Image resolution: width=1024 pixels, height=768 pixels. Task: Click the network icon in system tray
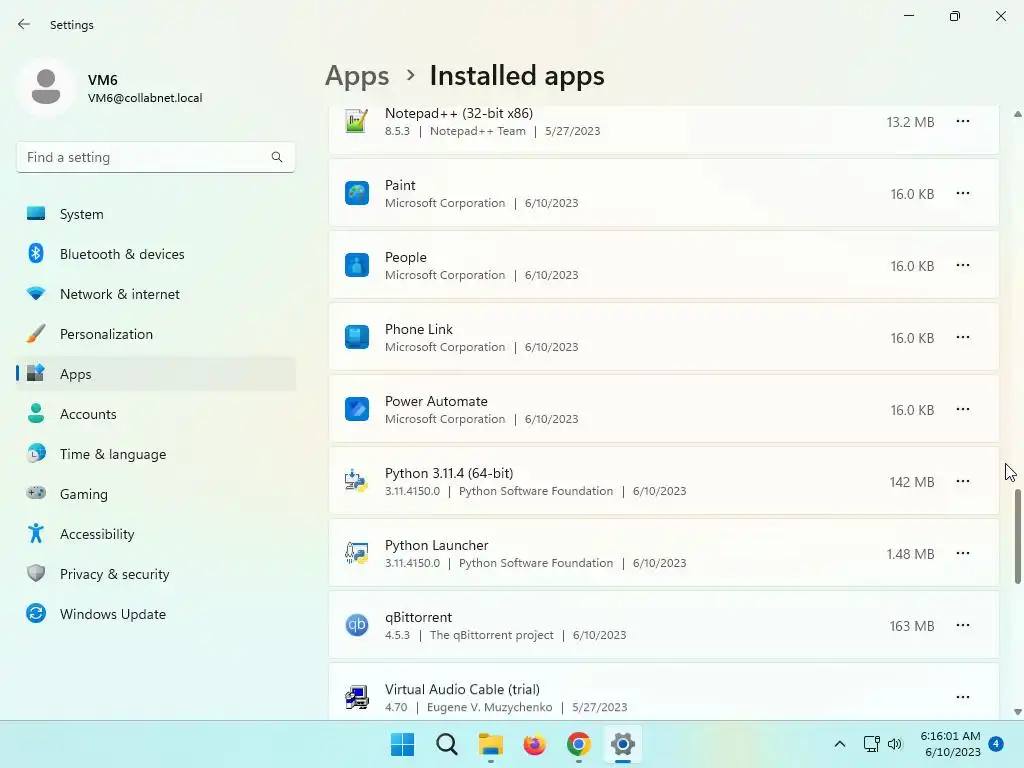click(872, 744)
